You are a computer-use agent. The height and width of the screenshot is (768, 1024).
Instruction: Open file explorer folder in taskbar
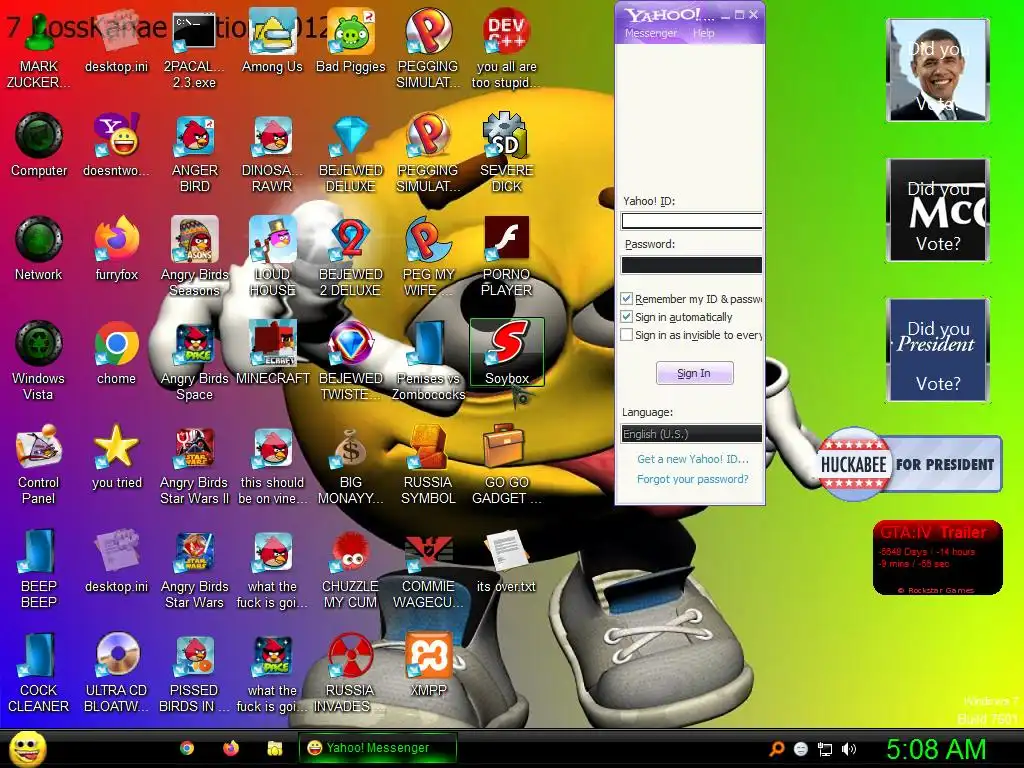[274, 748]
